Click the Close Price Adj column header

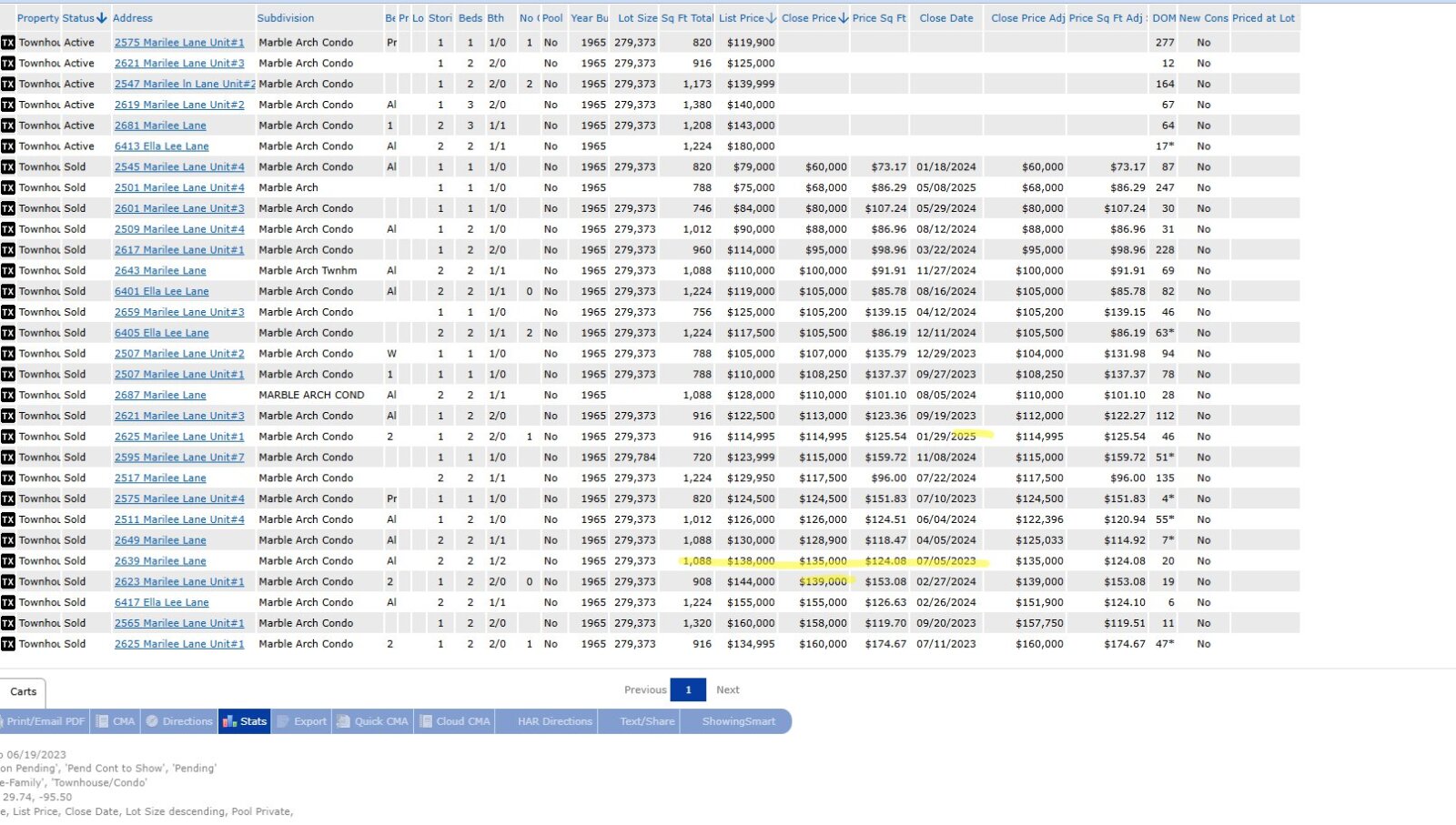pos(1027,18)
